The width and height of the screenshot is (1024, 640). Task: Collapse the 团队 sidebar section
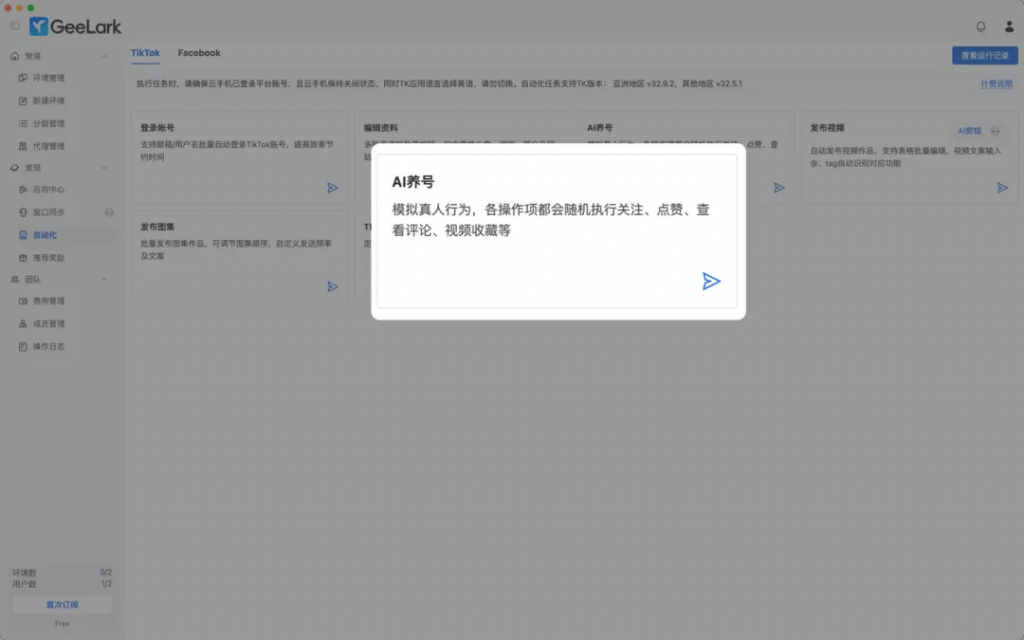point(105,279)
